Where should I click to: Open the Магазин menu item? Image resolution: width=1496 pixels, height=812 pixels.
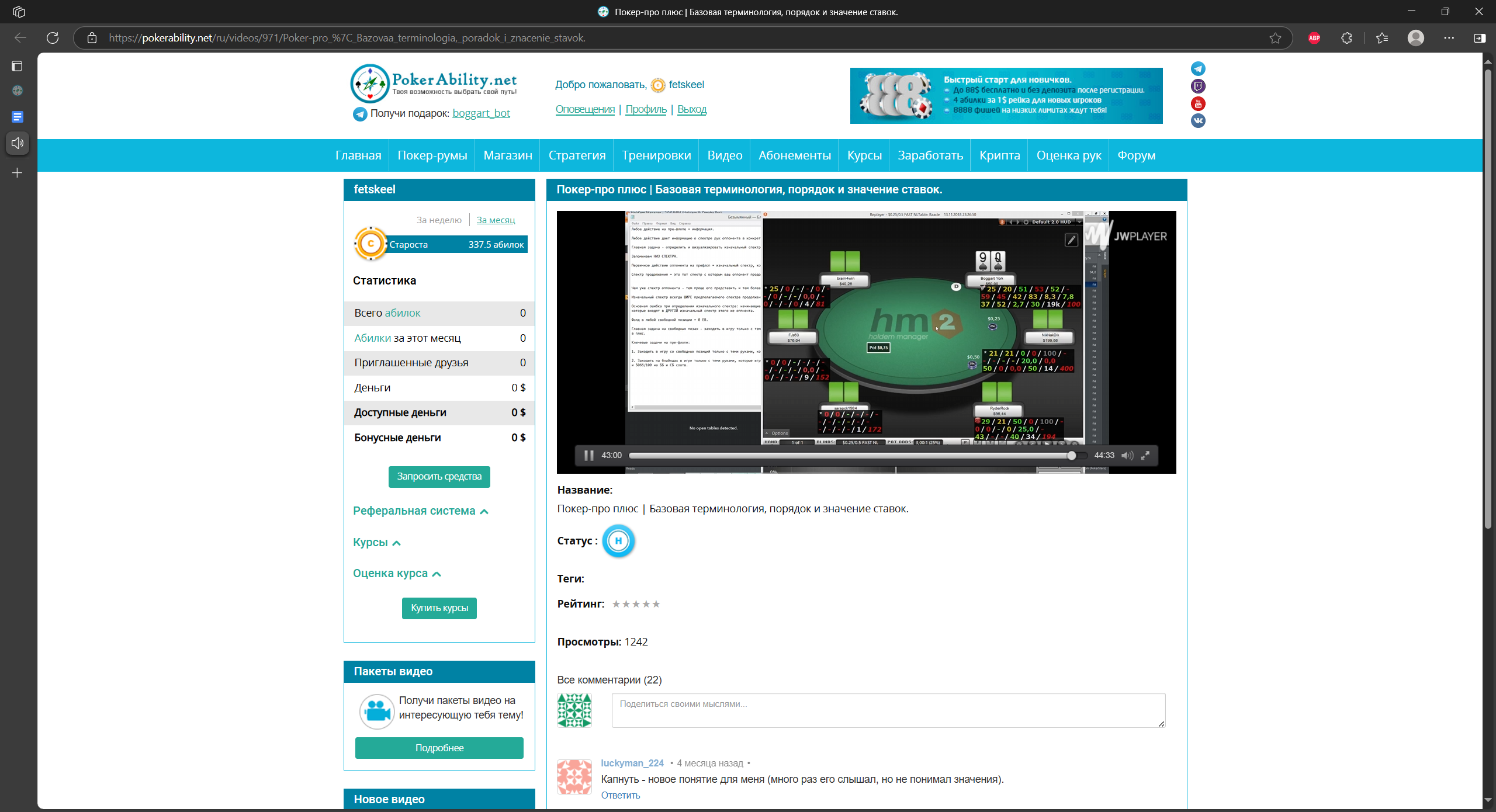pos(508,155)
